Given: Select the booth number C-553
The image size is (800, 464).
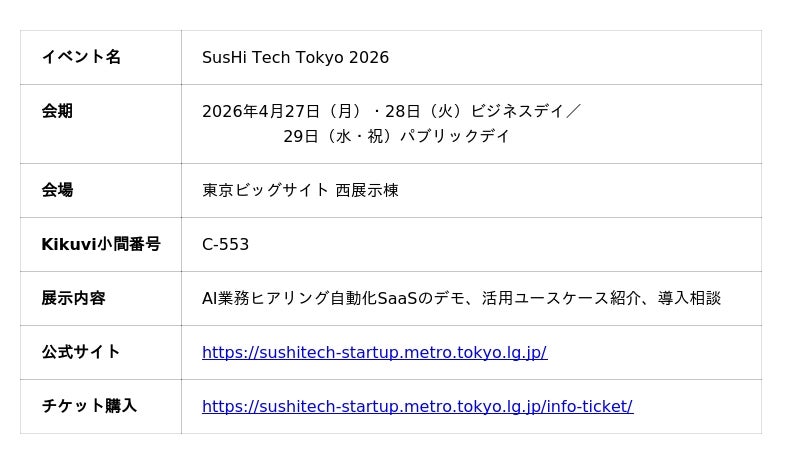Looking at the screenshot, I should [x=225, y=244].
